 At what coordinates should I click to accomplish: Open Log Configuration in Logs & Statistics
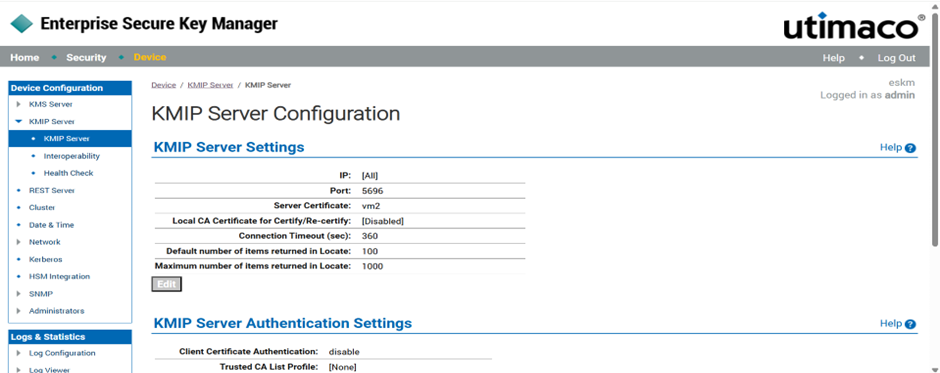(62, 353)
